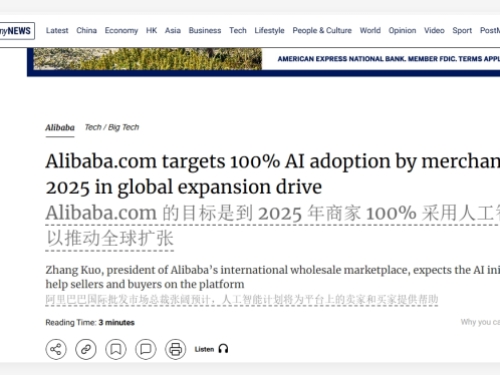
Task: Select the HK navigation link
Action: [151, 30]
